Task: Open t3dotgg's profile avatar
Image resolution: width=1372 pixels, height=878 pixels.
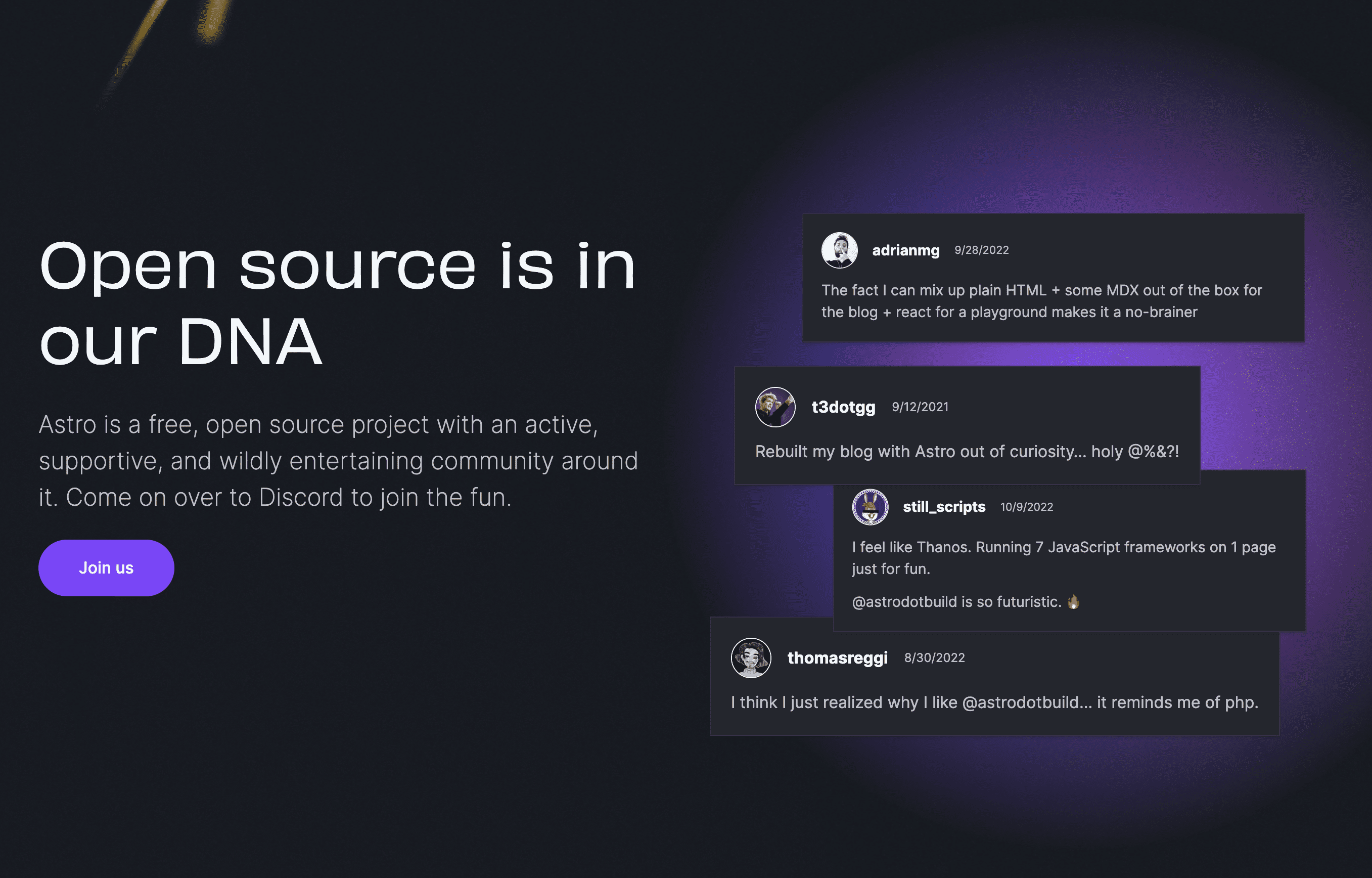Action: coord(775,407)
